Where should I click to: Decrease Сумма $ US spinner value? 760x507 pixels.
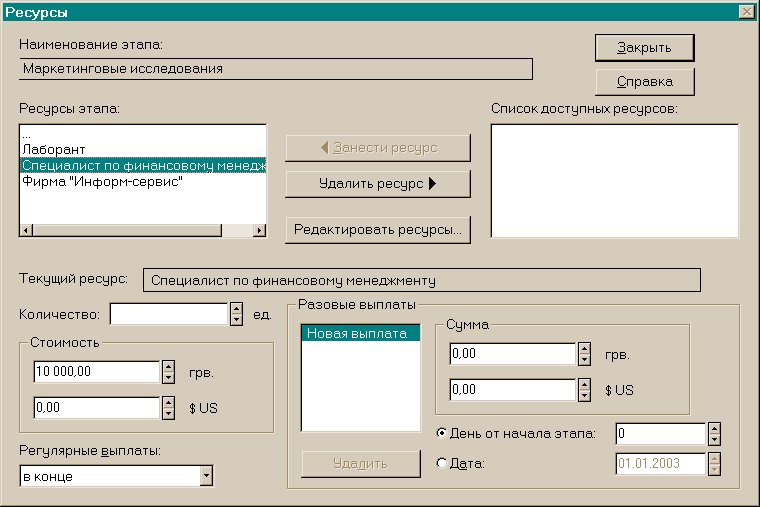tap(585, 396)
